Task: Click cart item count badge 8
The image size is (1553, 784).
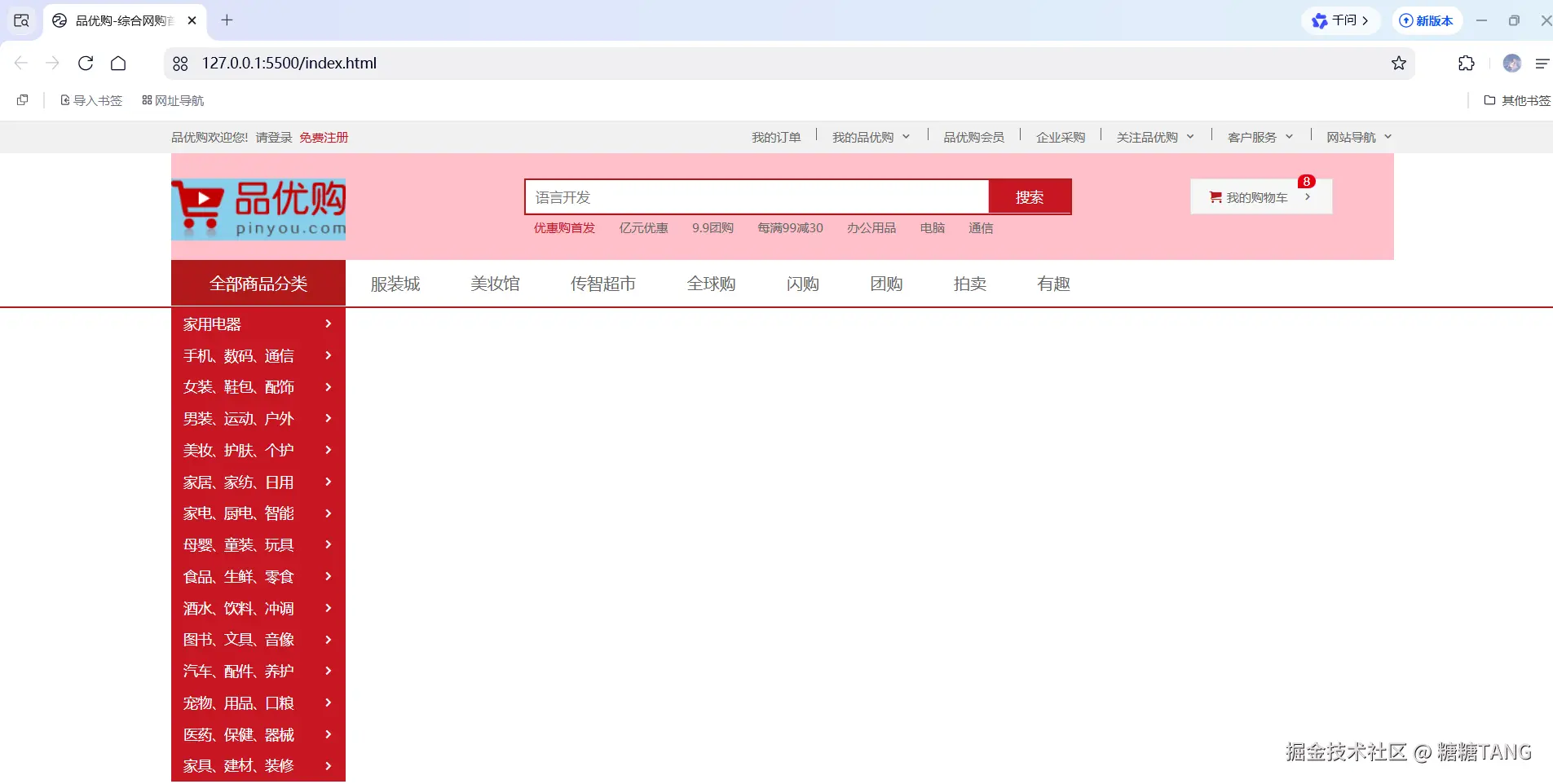Action: click(1307, 181)
